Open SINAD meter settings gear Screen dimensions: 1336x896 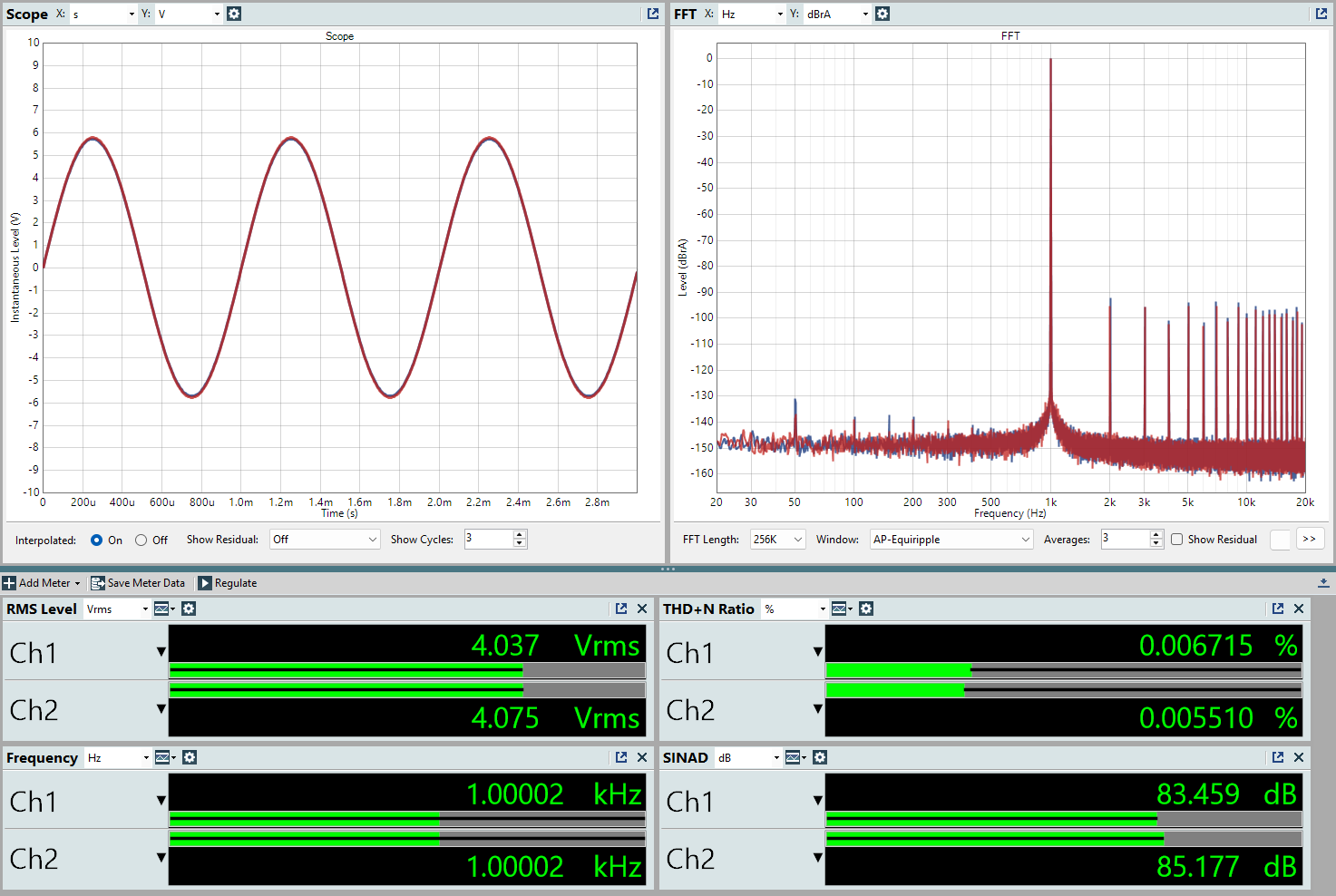(820, 757)
